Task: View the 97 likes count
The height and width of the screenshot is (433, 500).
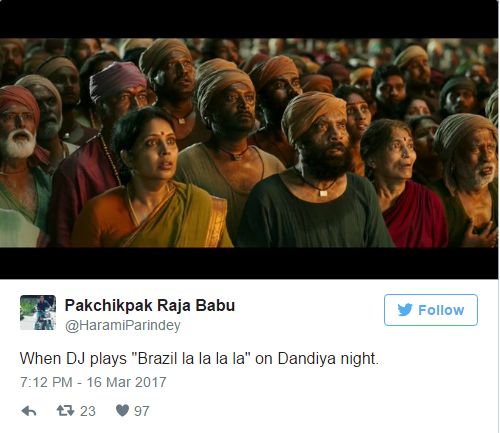Action: pyautogui.click(x=142, y=411)
